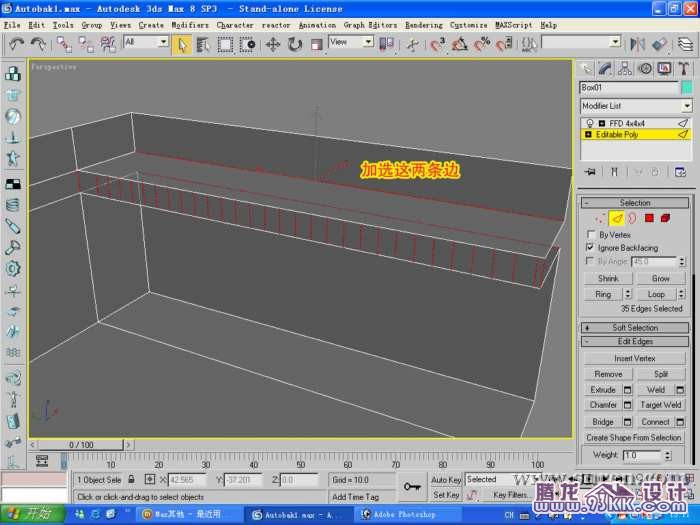Click the Unlink Selection tool
The width and height of the screenshot is (700, 525).
click(86, 44)
